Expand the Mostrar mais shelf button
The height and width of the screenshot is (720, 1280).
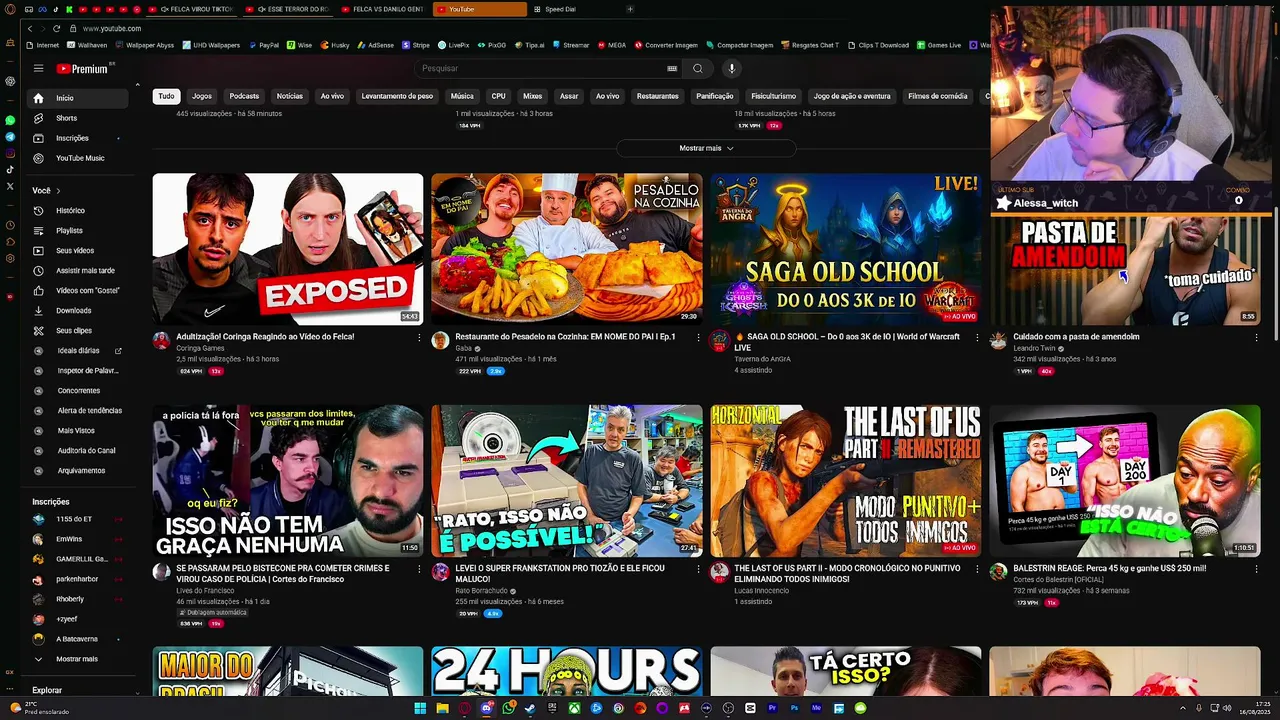point(706,148)
